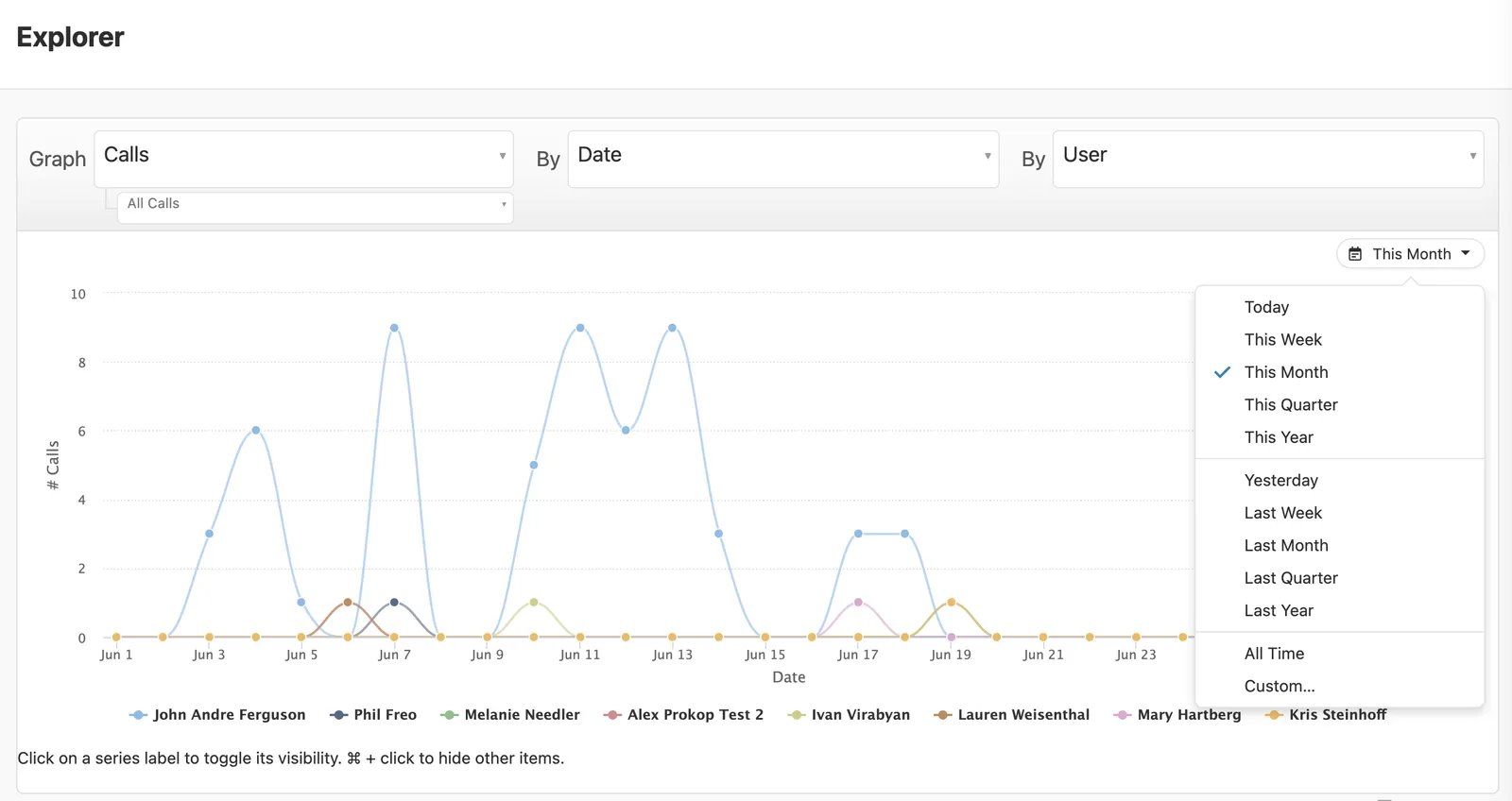This screenshot has width=1512, height=801.
Task: Click the Jun 18 data point at 3 calls
Action: 904,534
